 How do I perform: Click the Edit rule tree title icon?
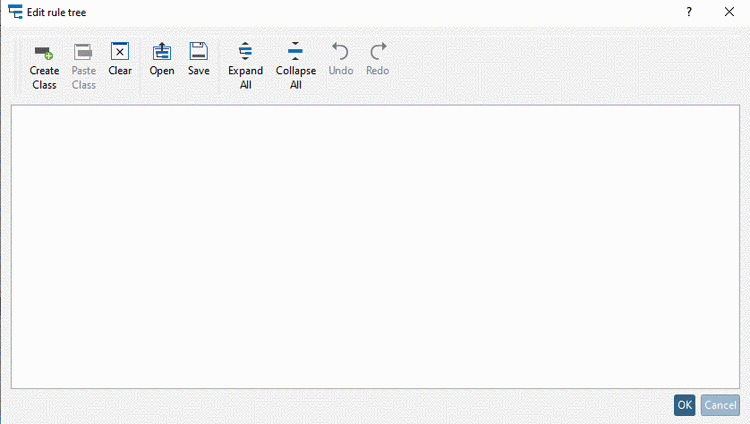[15, 11]
